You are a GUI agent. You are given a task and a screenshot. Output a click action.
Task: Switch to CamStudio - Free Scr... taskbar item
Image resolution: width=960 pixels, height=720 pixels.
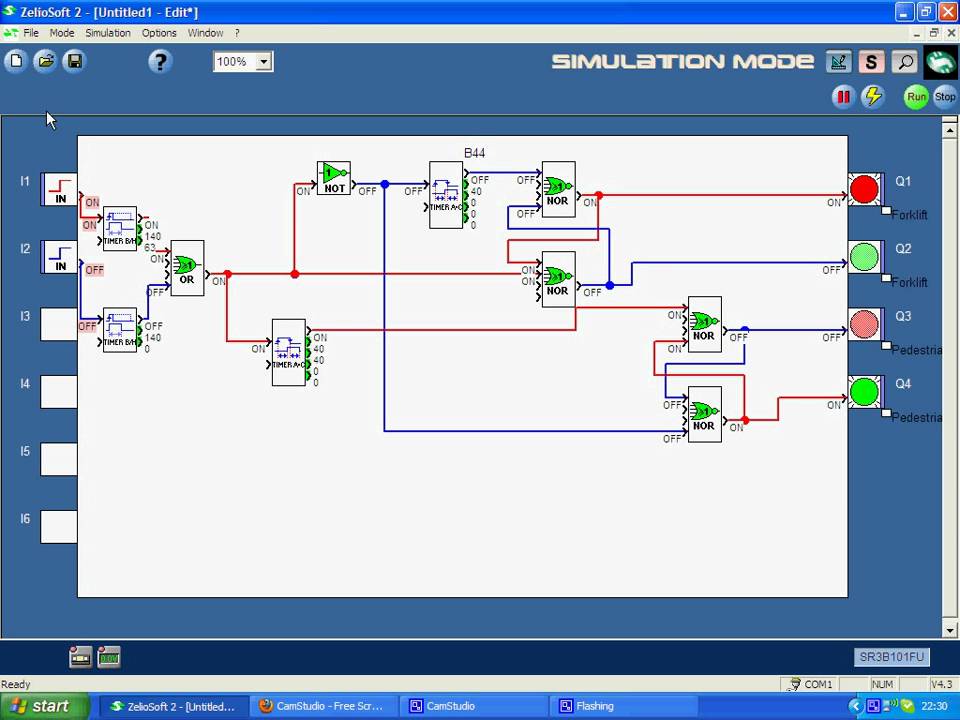(323, 707)
